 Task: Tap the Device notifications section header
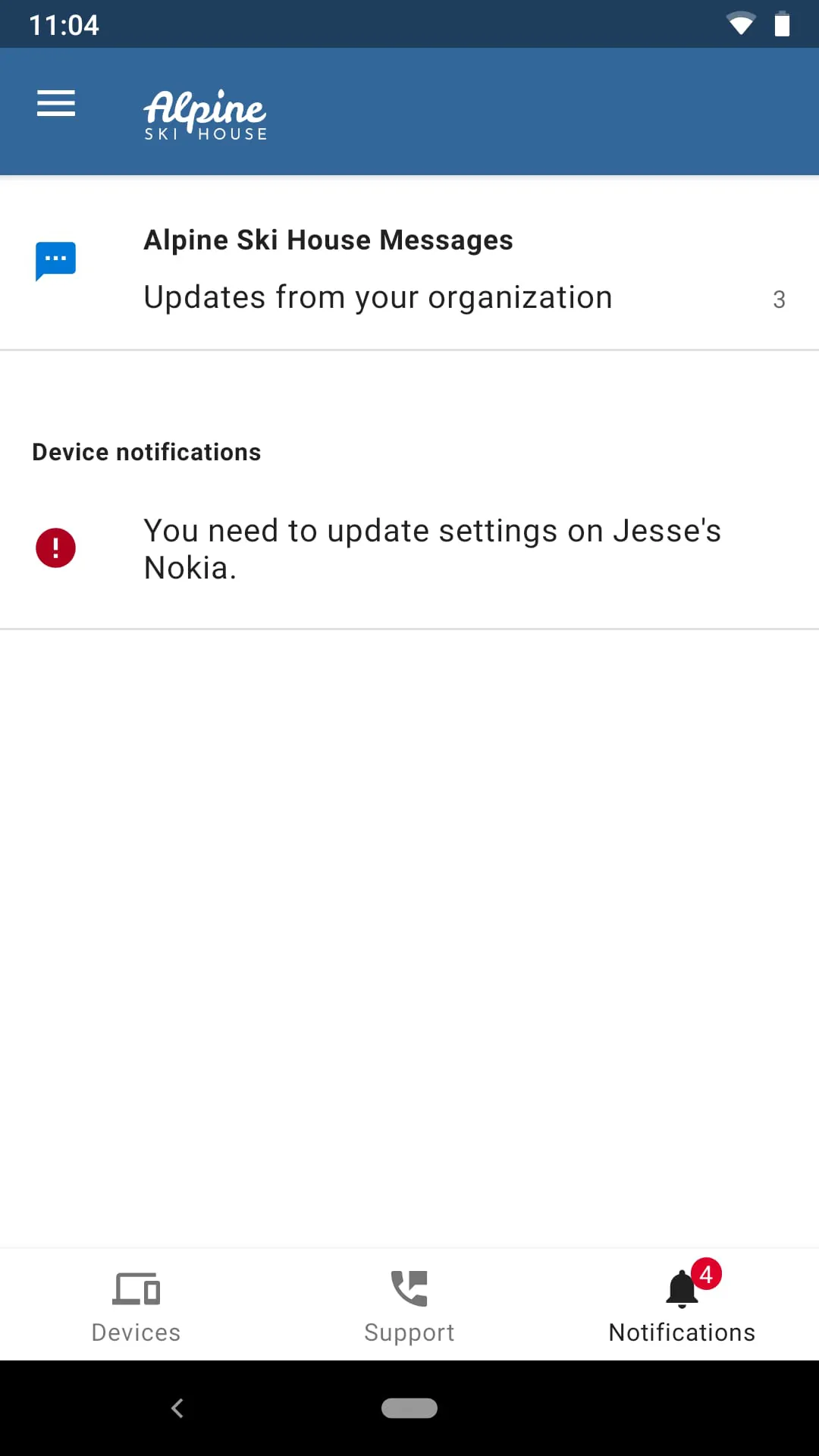point(146,451)
